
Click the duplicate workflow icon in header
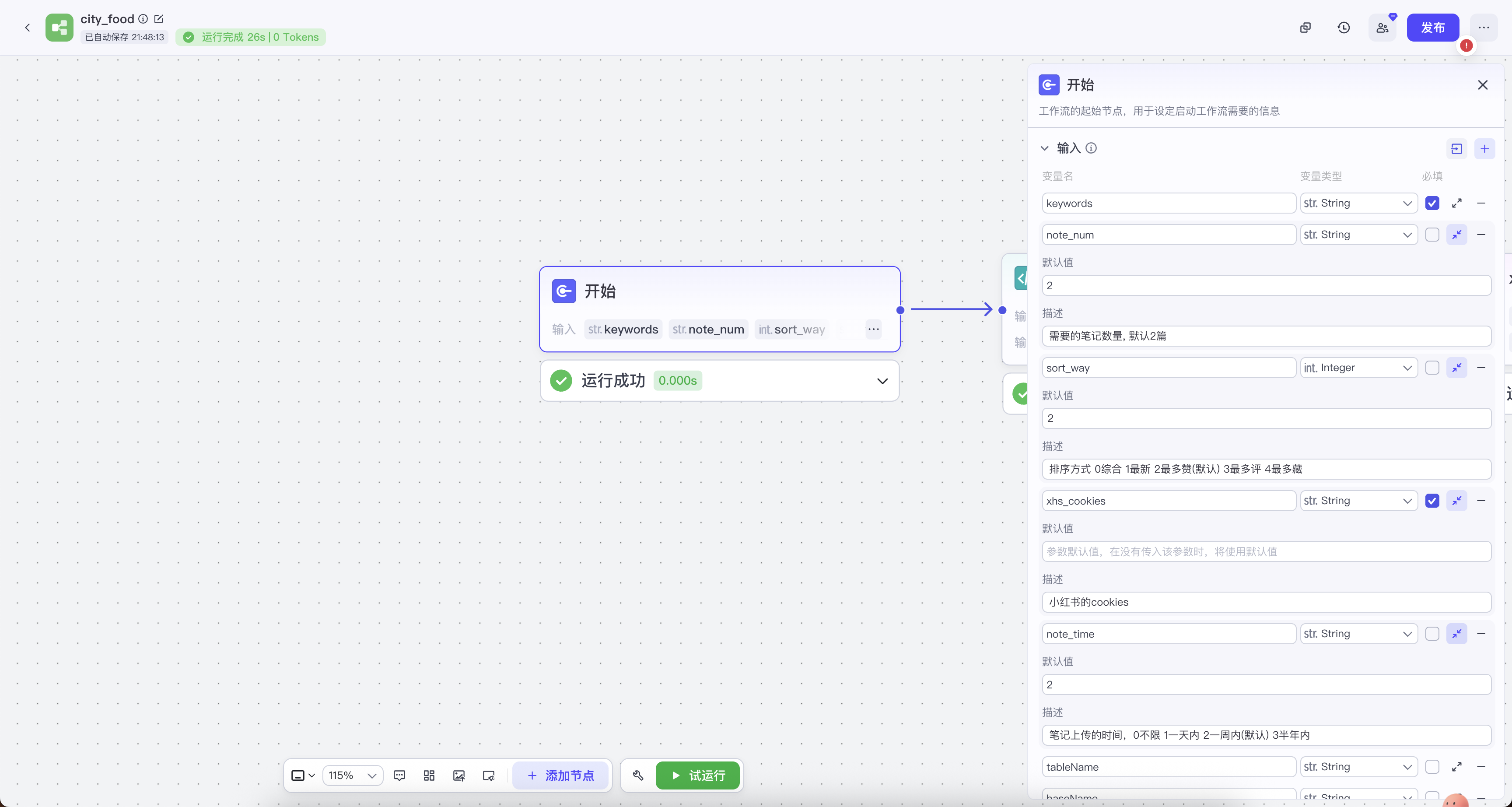point(1305,28)
